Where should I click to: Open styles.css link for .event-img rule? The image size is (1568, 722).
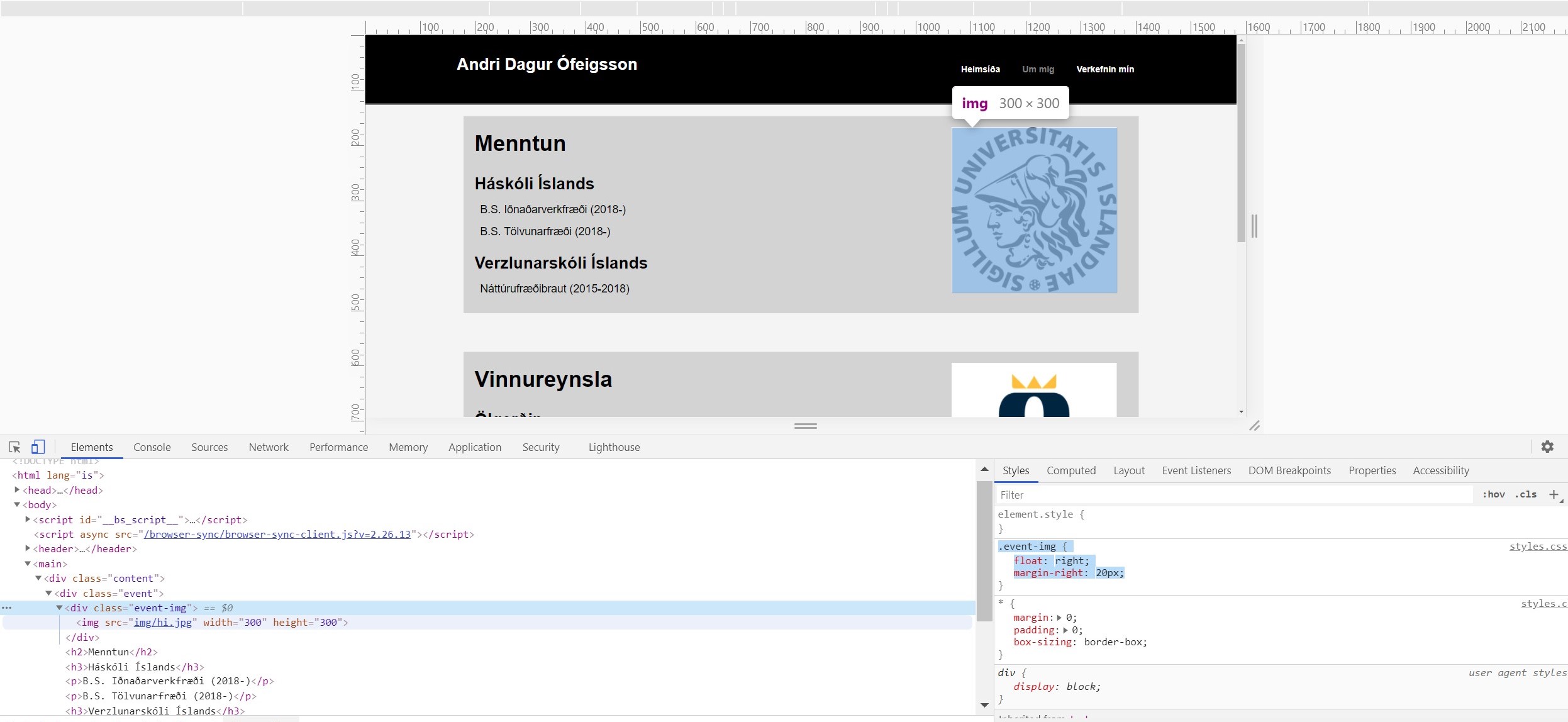(x=1538, y=547)
